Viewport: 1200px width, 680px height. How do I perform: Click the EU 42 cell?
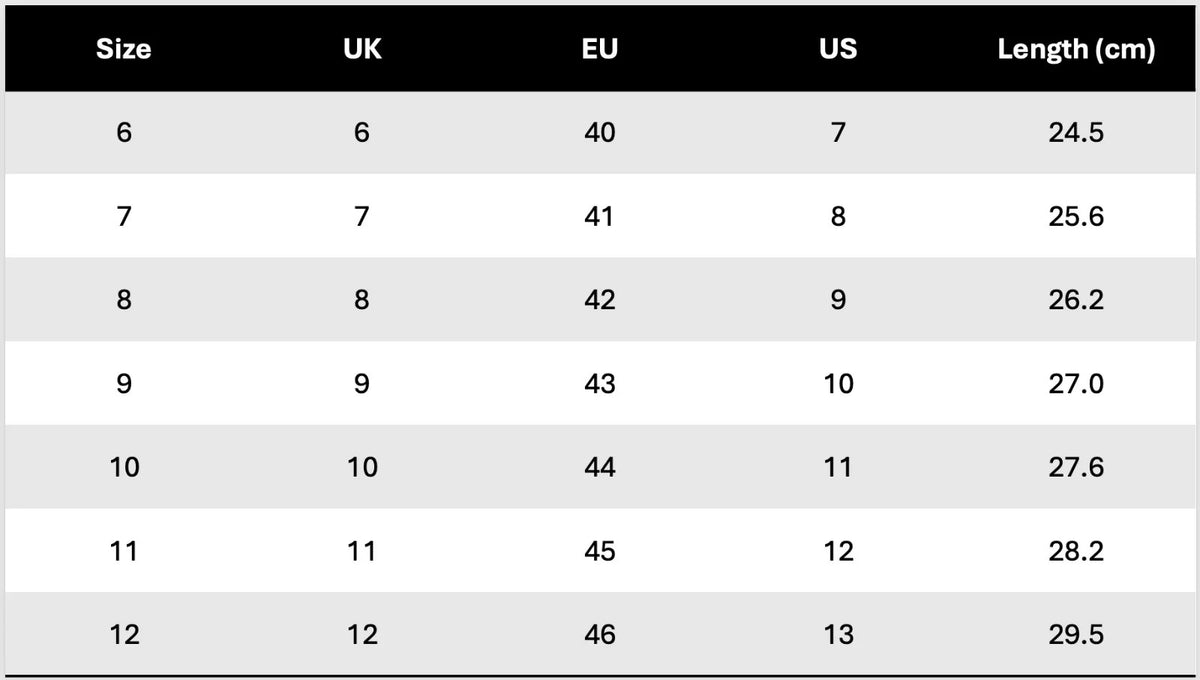(x=600, y=300)
